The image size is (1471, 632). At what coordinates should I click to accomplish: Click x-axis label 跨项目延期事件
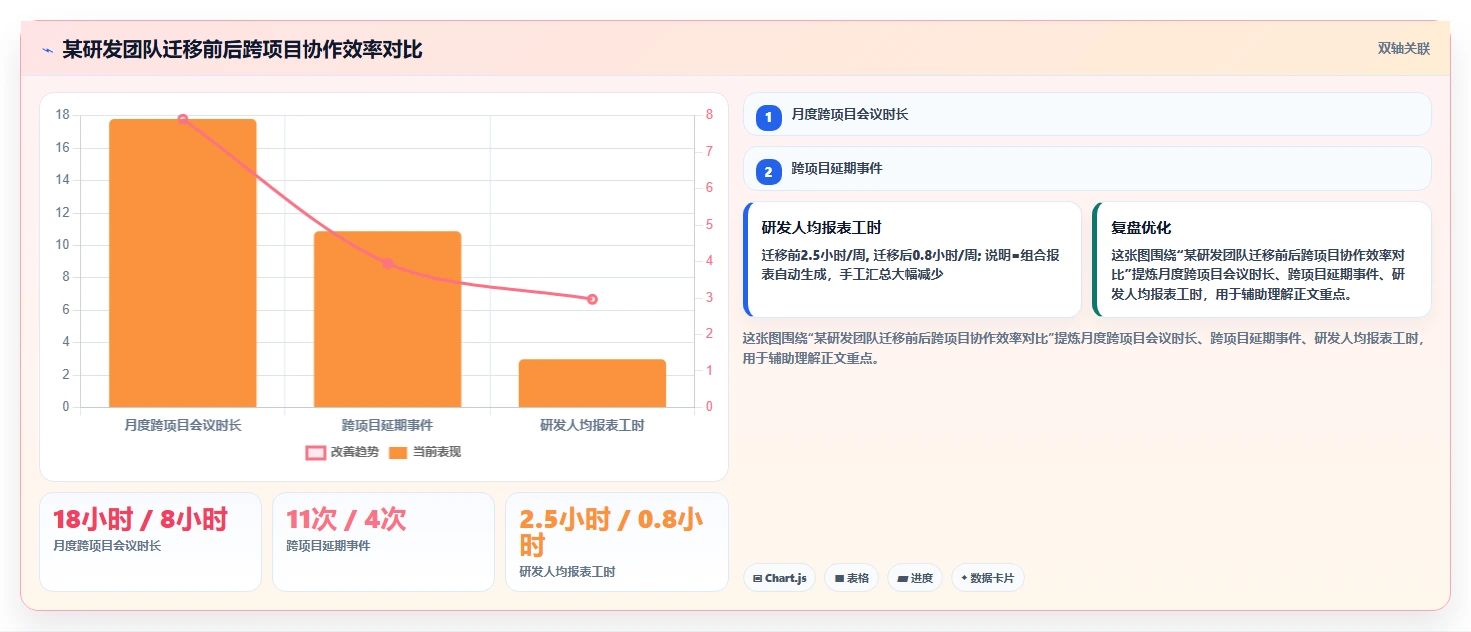pyautogui.click(x=387, y=425)
